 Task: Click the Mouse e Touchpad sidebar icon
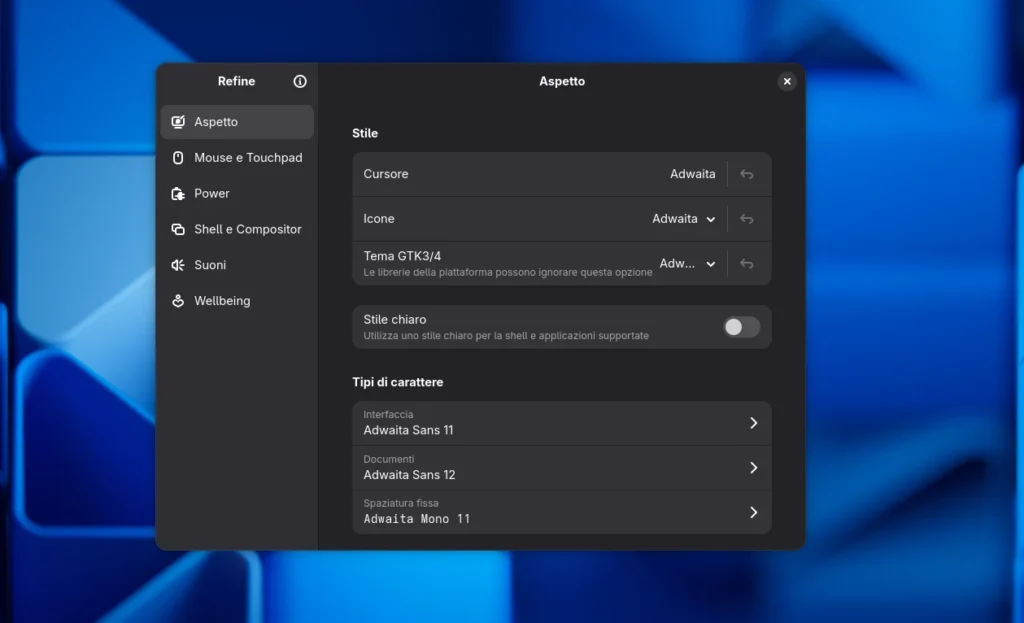(x=177, y=157)
